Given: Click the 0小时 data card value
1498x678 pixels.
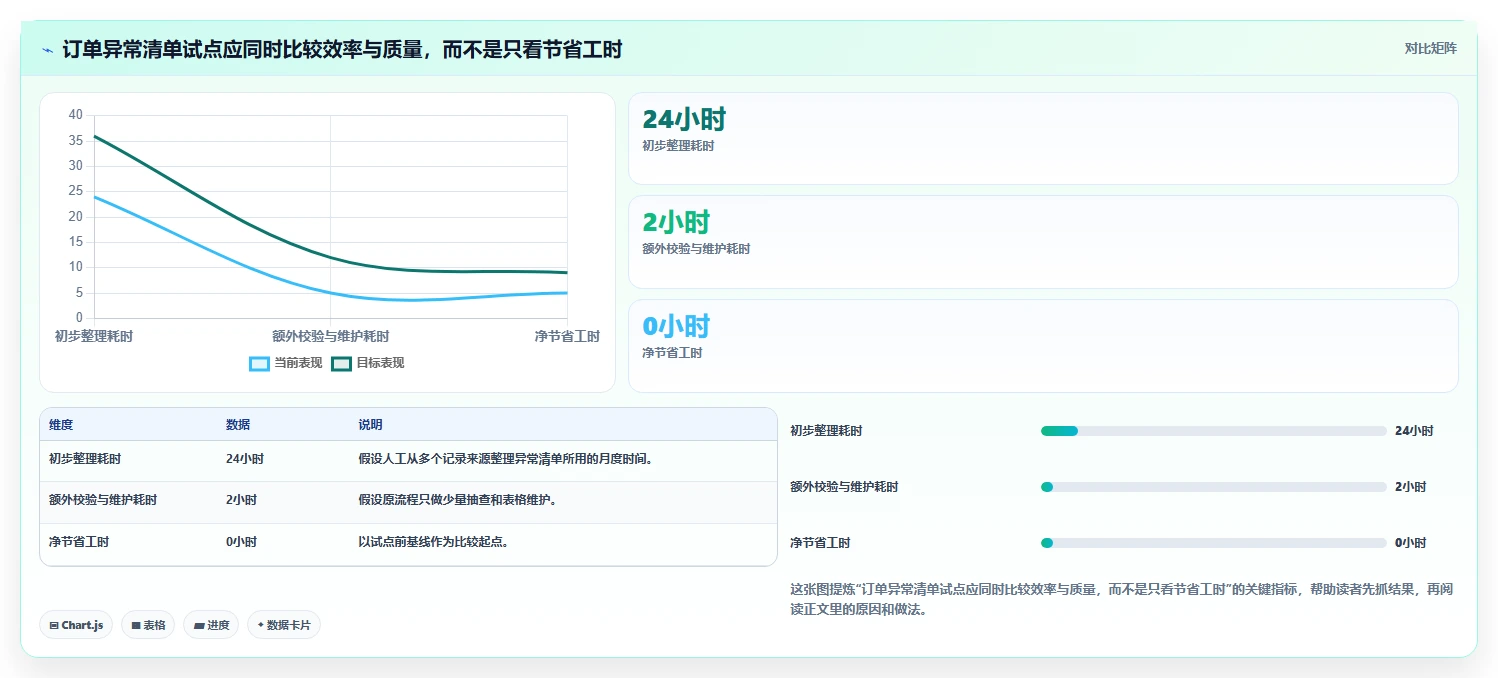Looking at the screenshot, I should pyautogui.click(x=676, y=327).
